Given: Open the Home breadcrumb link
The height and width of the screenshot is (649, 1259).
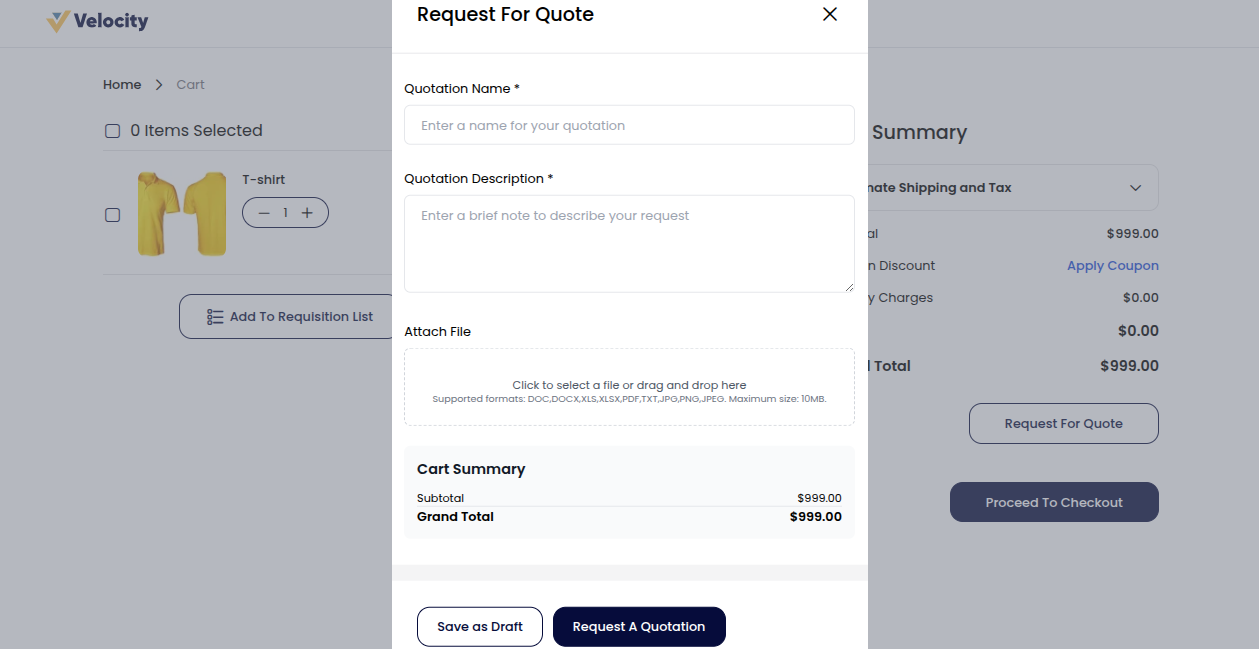Looking at the screenshot, I should [121, 84].
